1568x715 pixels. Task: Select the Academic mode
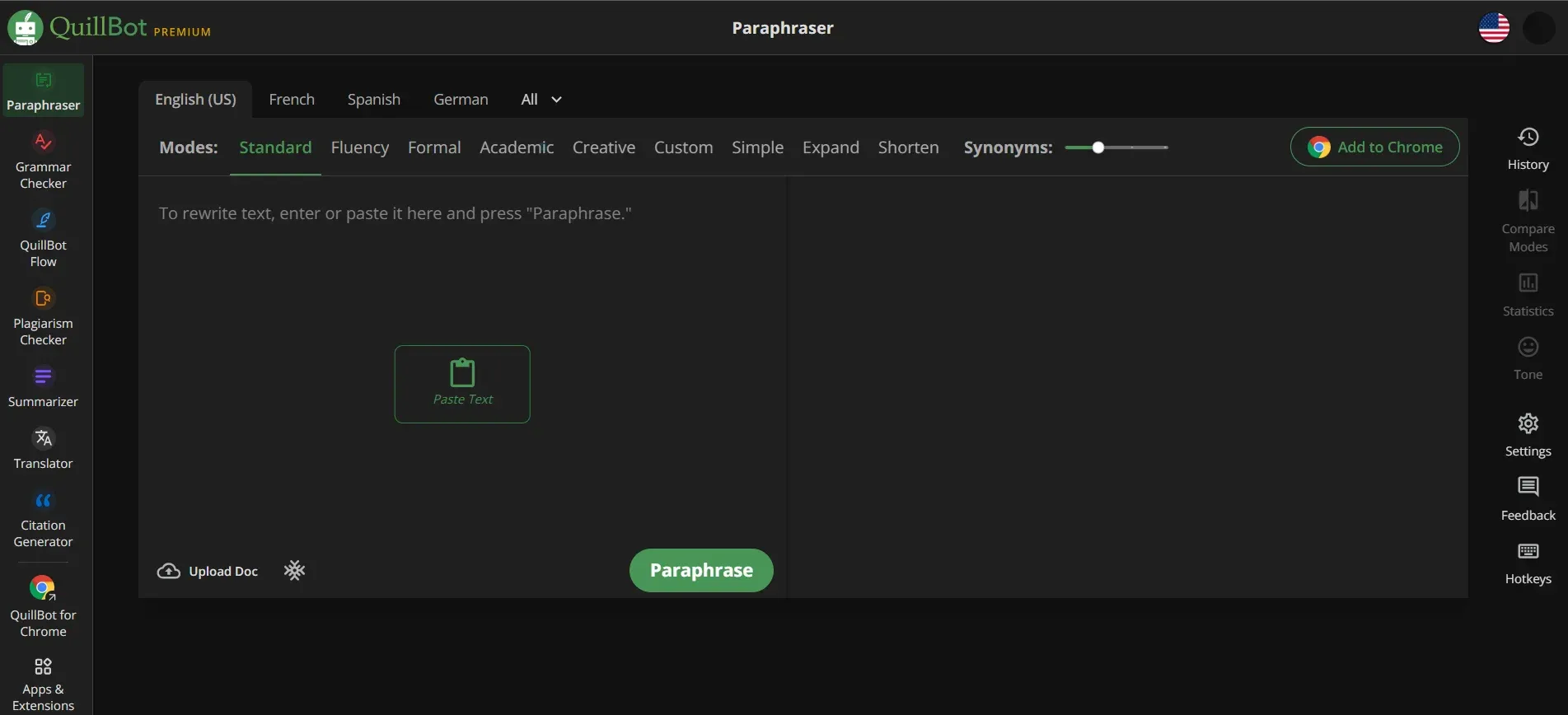(517, 147)
